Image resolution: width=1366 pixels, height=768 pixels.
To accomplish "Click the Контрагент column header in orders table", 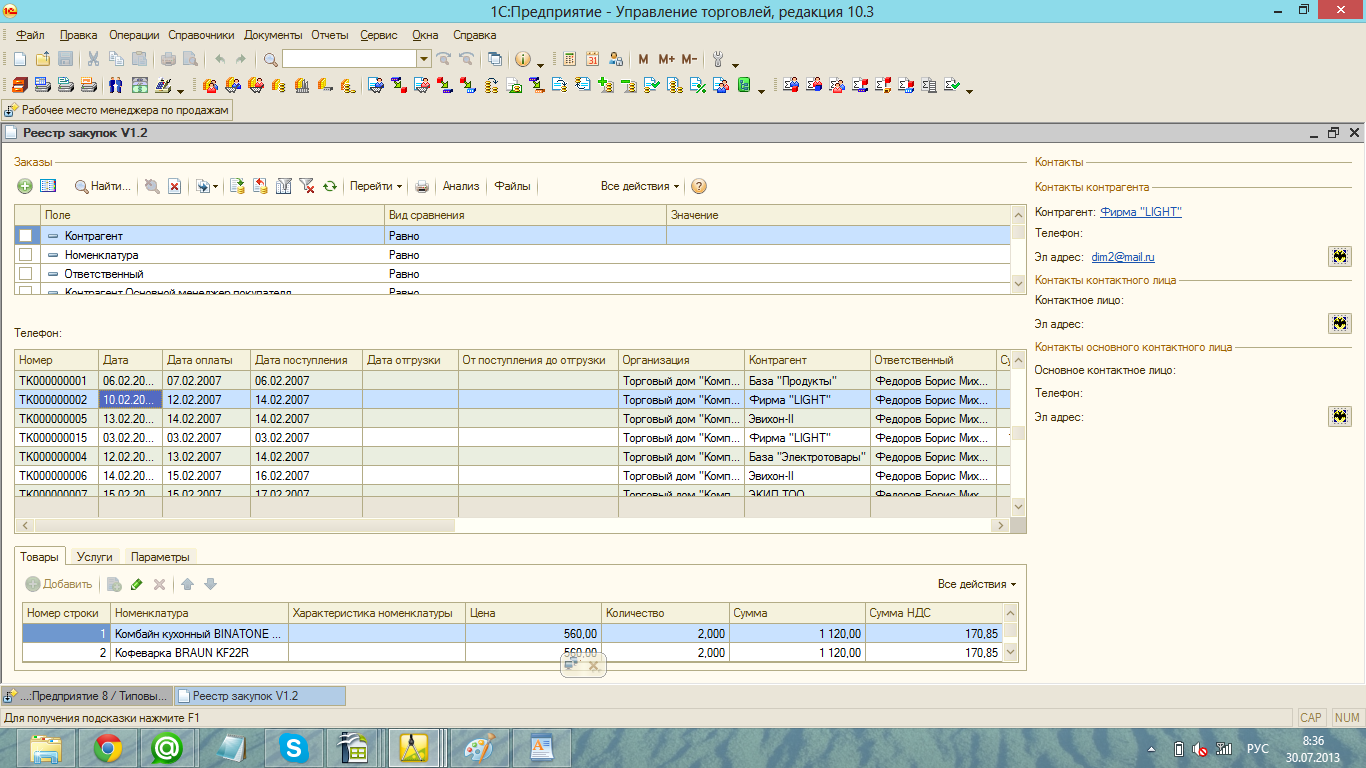I will pyautogui.click(x=807, y=360).
